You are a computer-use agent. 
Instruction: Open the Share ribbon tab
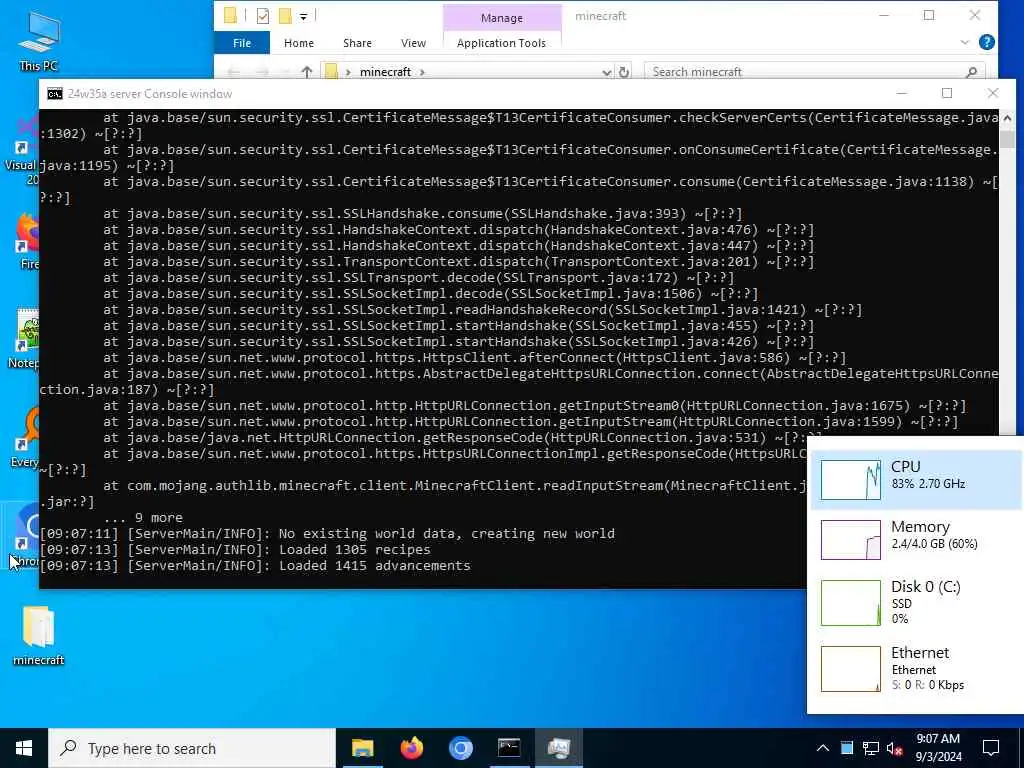coord(357,43)
